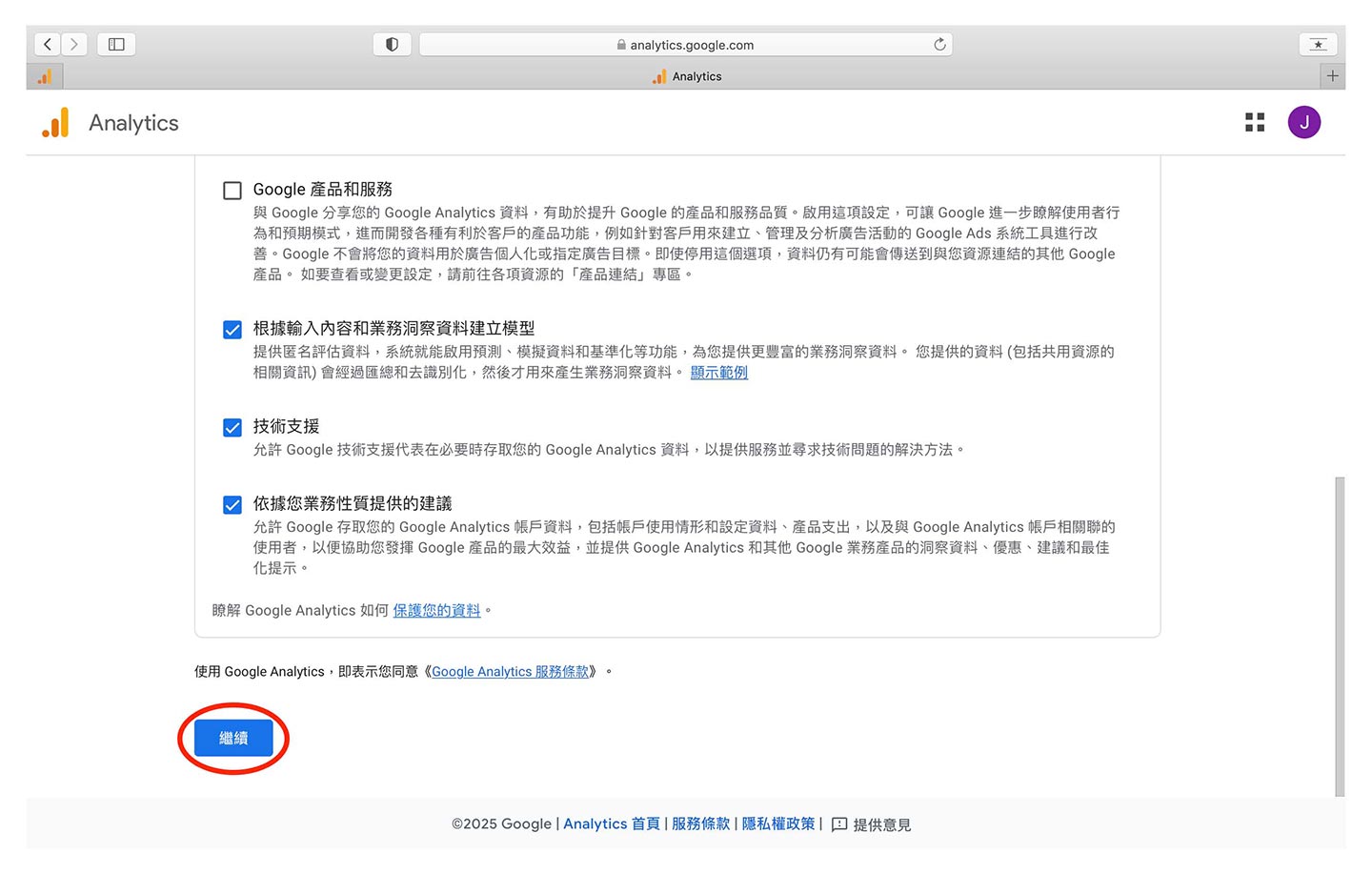Open the 保護您的資料 link
This screenshot has width=1372, height=874.
tap(436, 611)
